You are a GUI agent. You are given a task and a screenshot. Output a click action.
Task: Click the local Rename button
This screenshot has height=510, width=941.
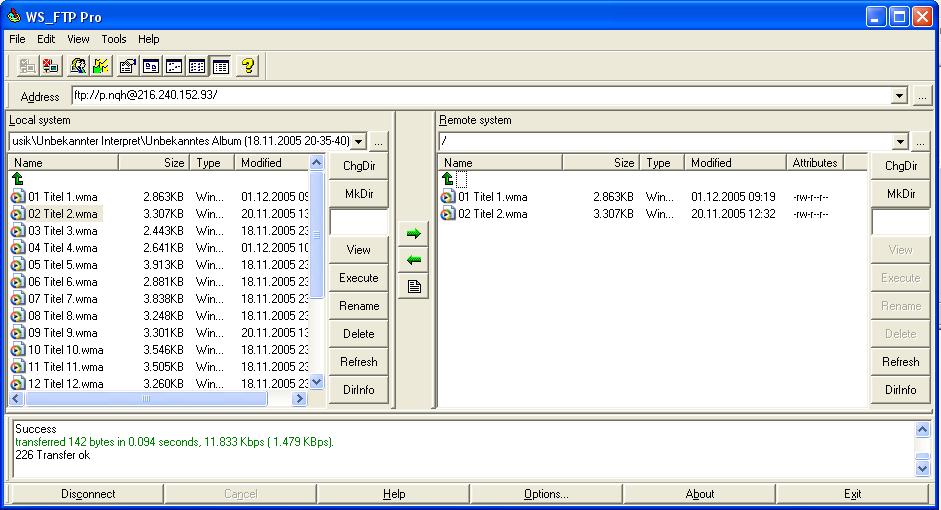(x=359, y=305)
